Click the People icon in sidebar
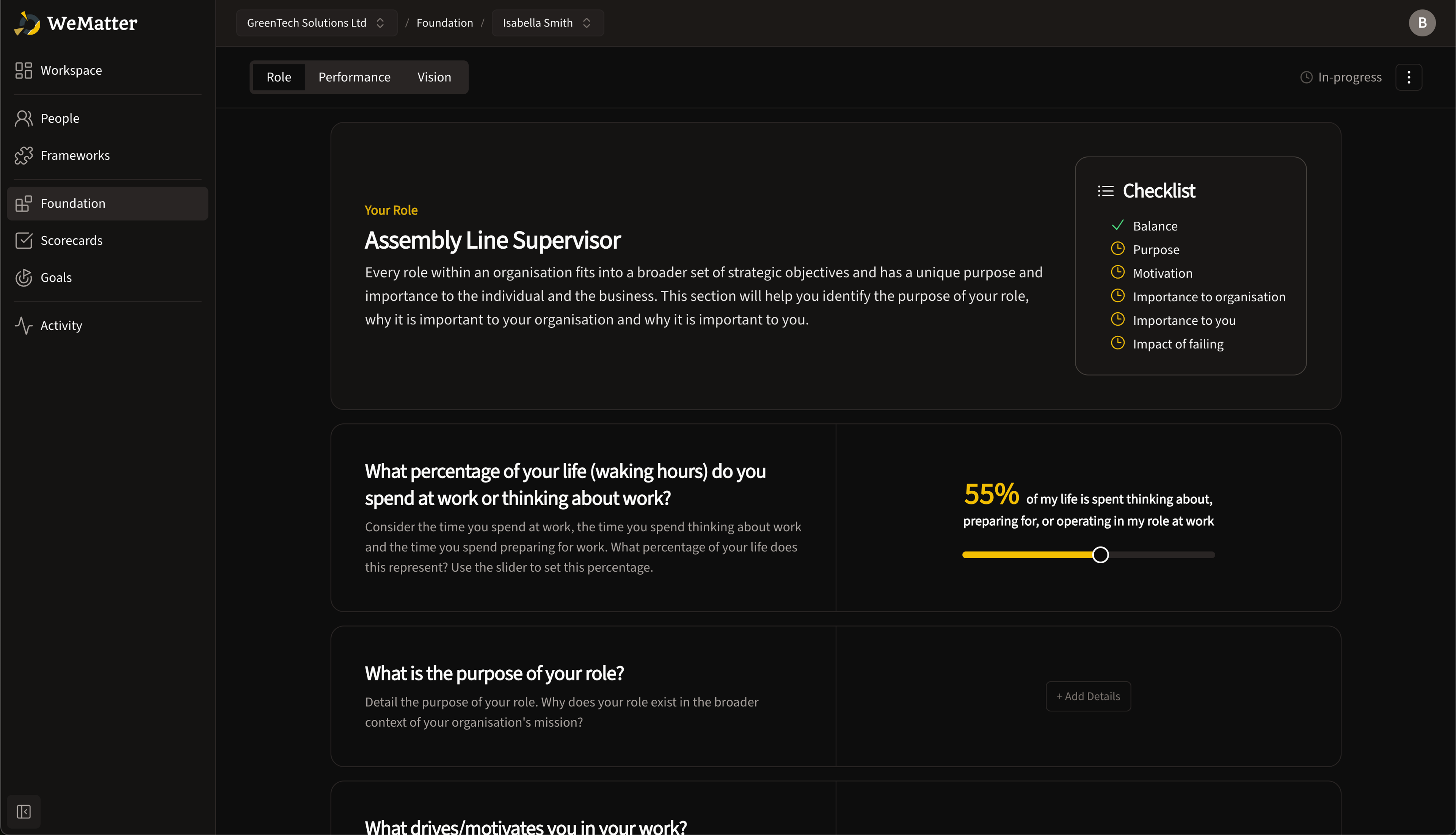 click(24, 118)
